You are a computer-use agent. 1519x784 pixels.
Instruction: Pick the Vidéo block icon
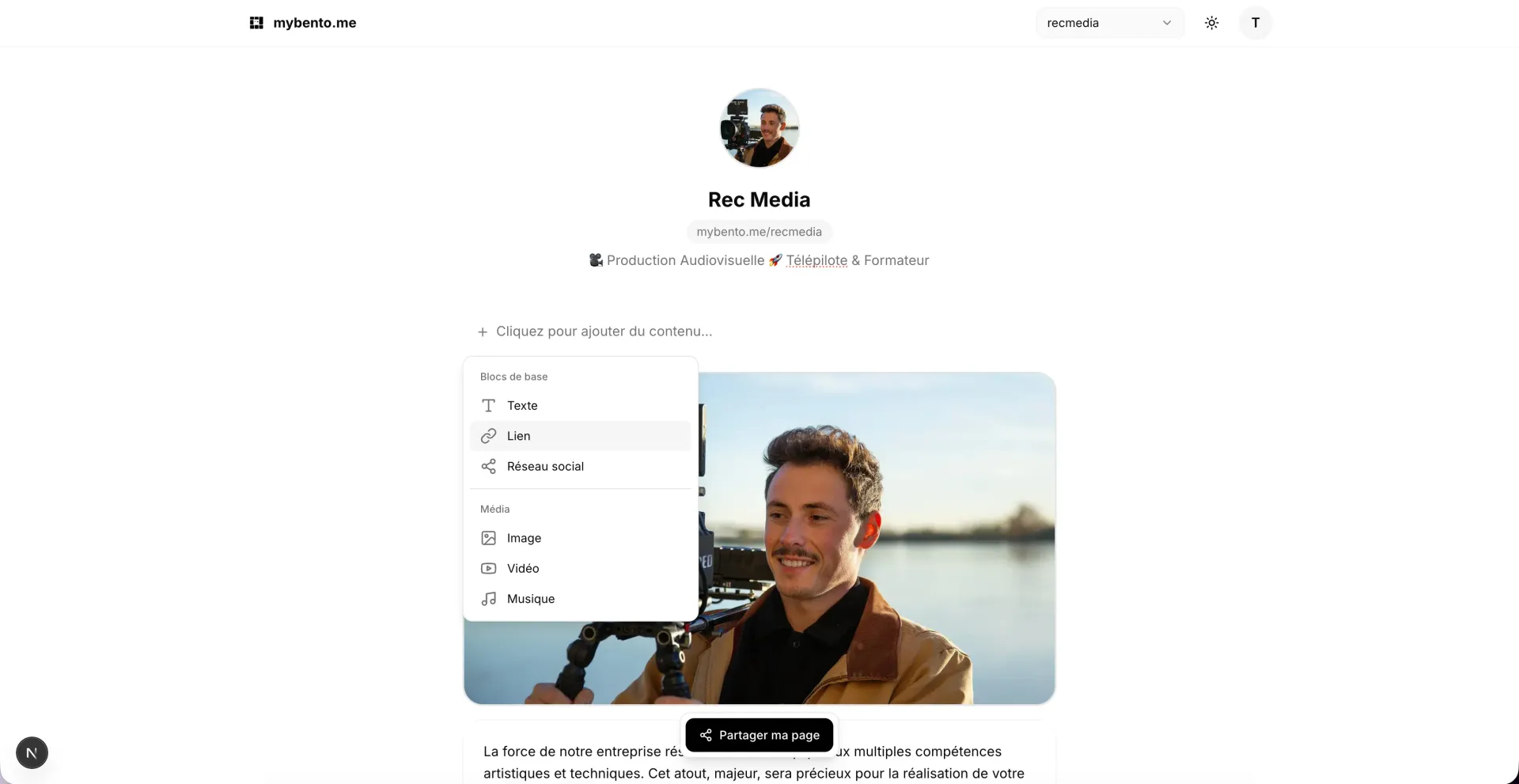[x=489, y=569]
